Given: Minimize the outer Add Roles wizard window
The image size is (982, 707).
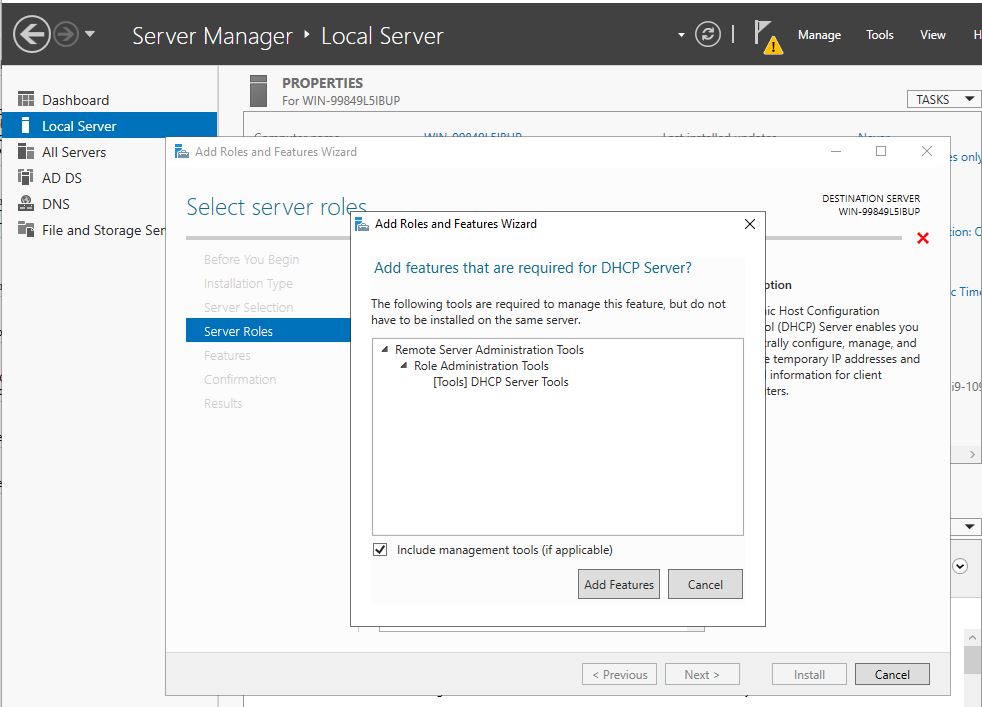Looking at the screenshot, I should [835, 151].
